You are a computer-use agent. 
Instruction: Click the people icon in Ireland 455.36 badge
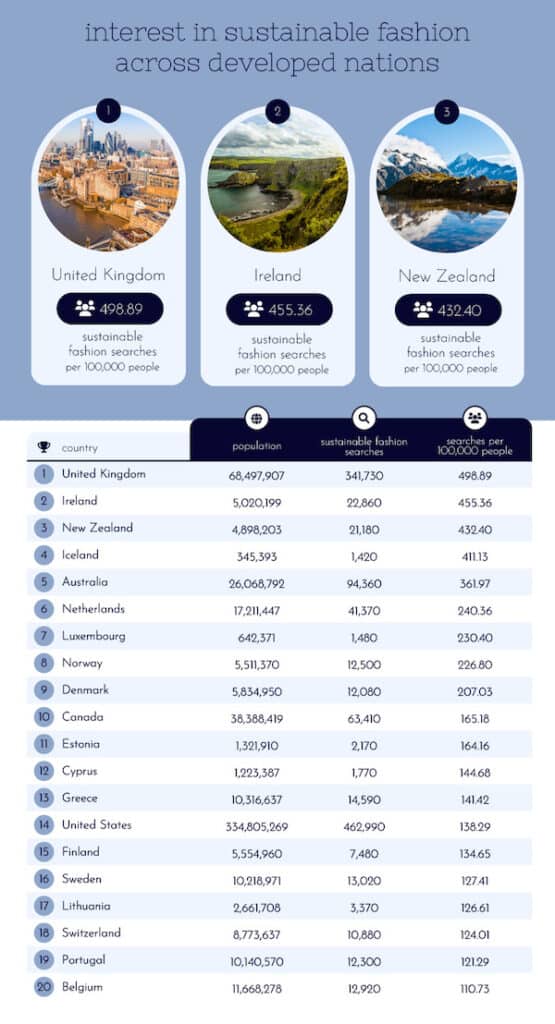tap(254, 309)
